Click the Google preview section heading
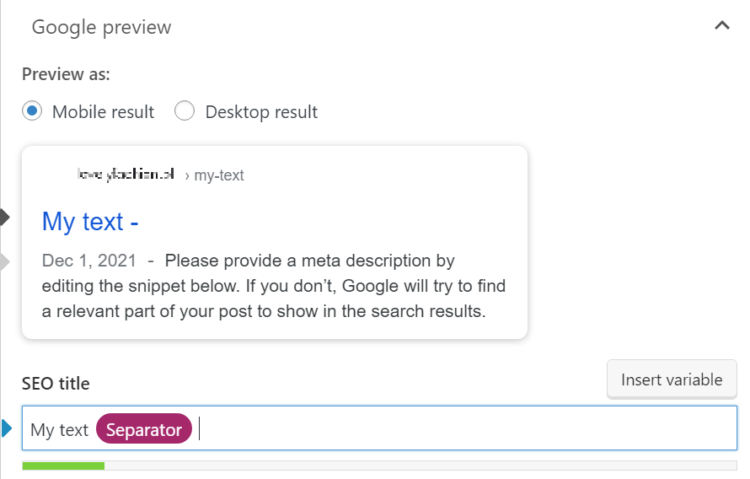This screenshot has height=479, width=750. 101,27
